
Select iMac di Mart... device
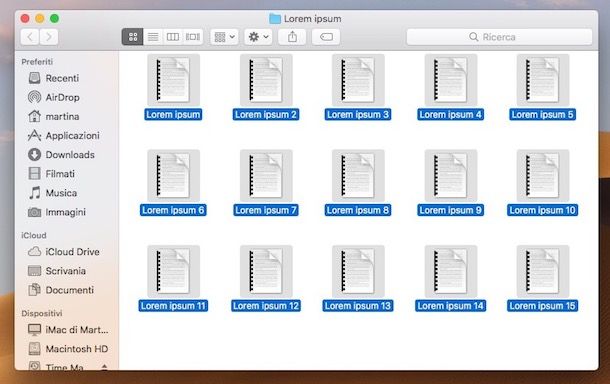68,330
